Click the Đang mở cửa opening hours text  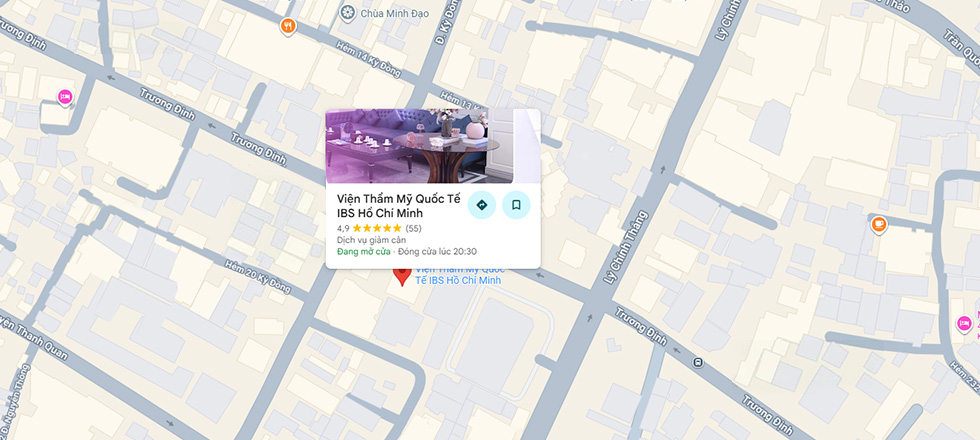click(x=364, y=251)
